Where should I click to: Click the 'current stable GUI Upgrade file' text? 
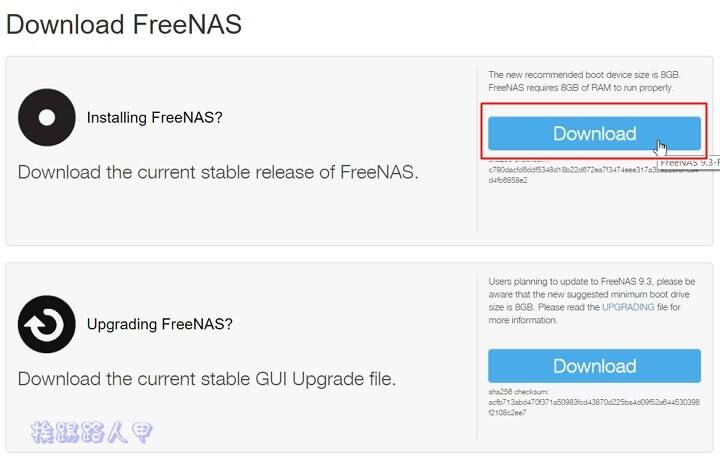(266, 379)
